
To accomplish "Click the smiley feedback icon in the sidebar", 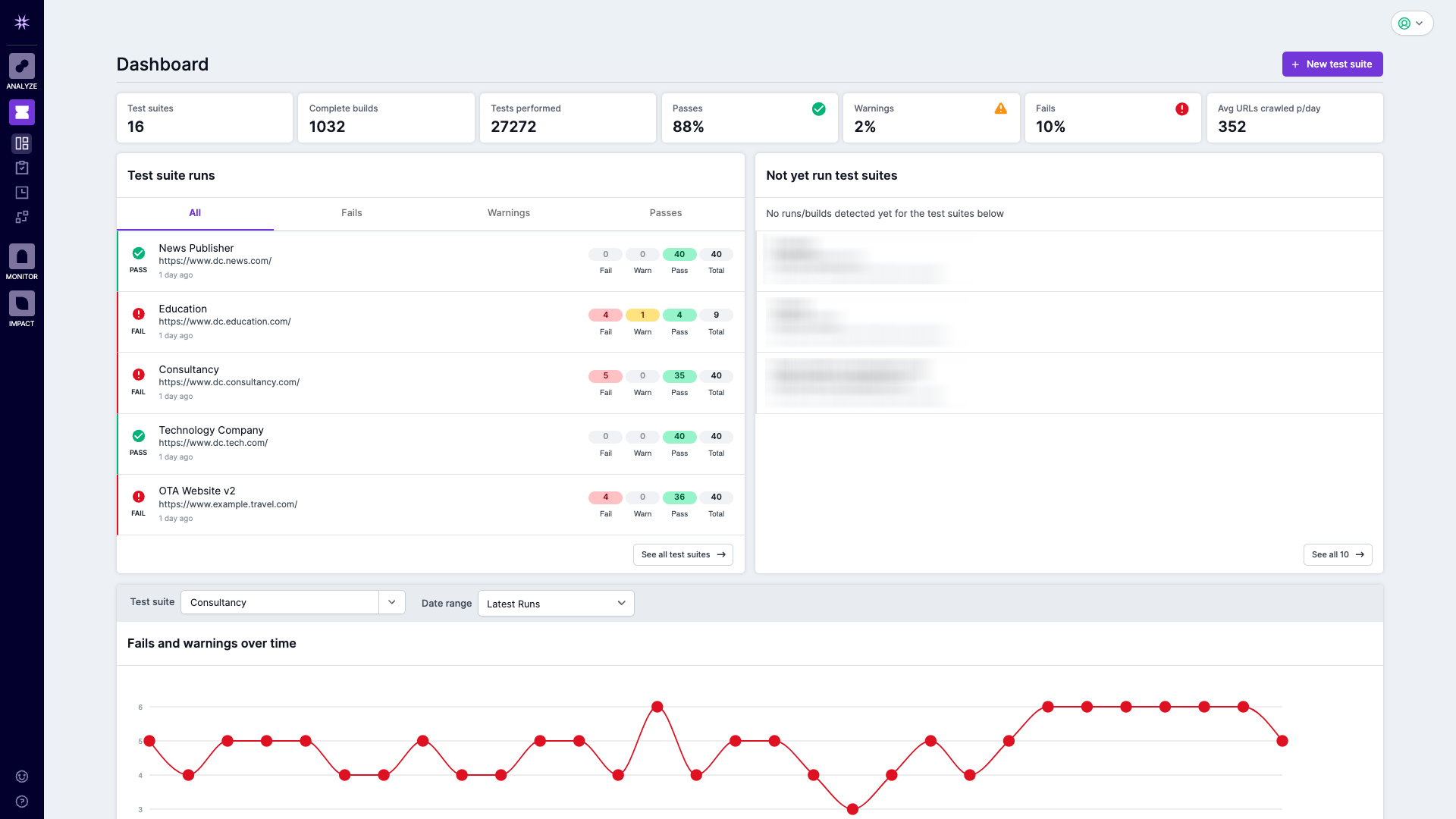I will click(21, 777).
